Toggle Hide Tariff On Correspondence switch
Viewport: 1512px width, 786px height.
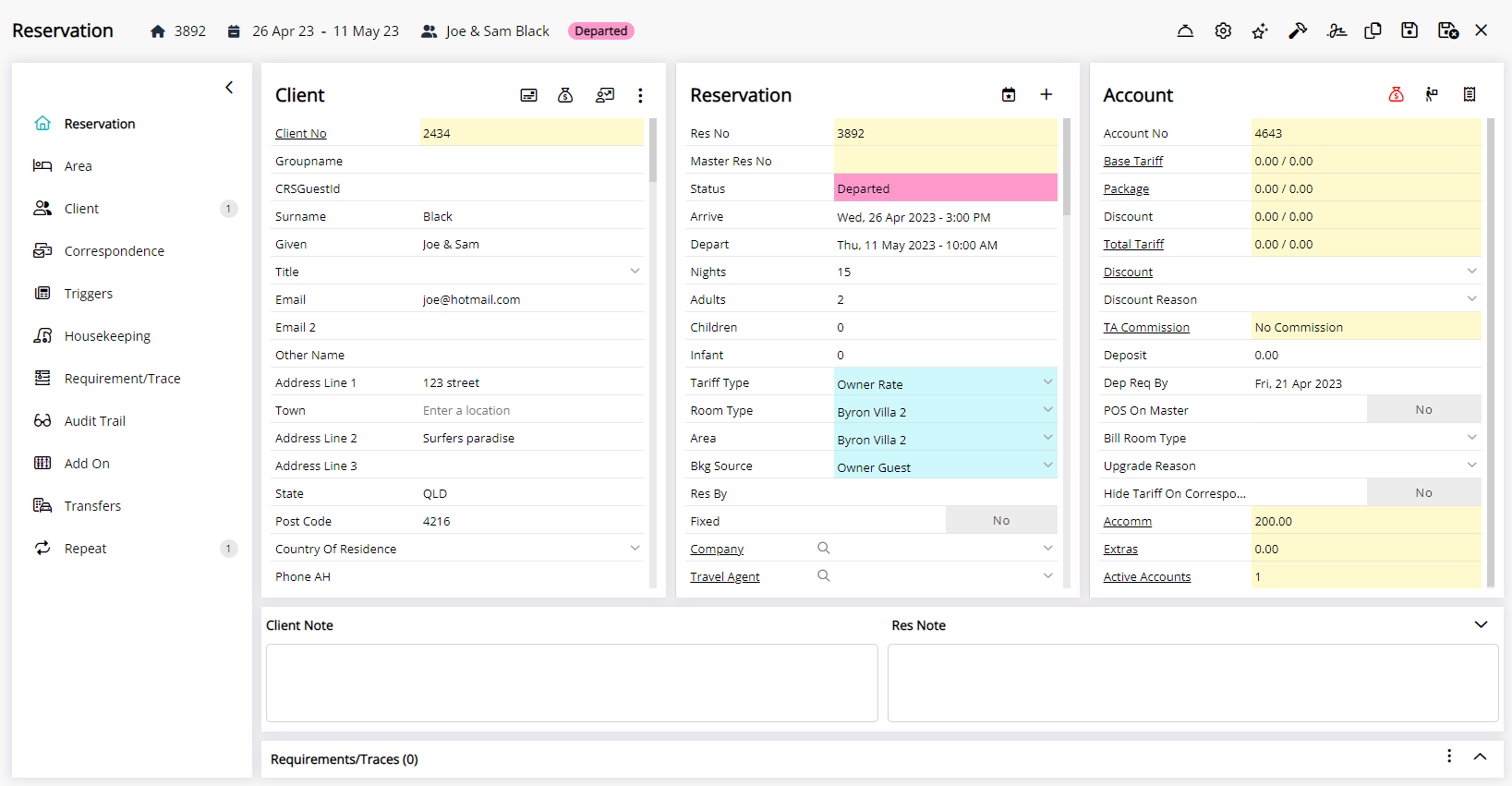pyautogui.click(x=1422, y=493)
